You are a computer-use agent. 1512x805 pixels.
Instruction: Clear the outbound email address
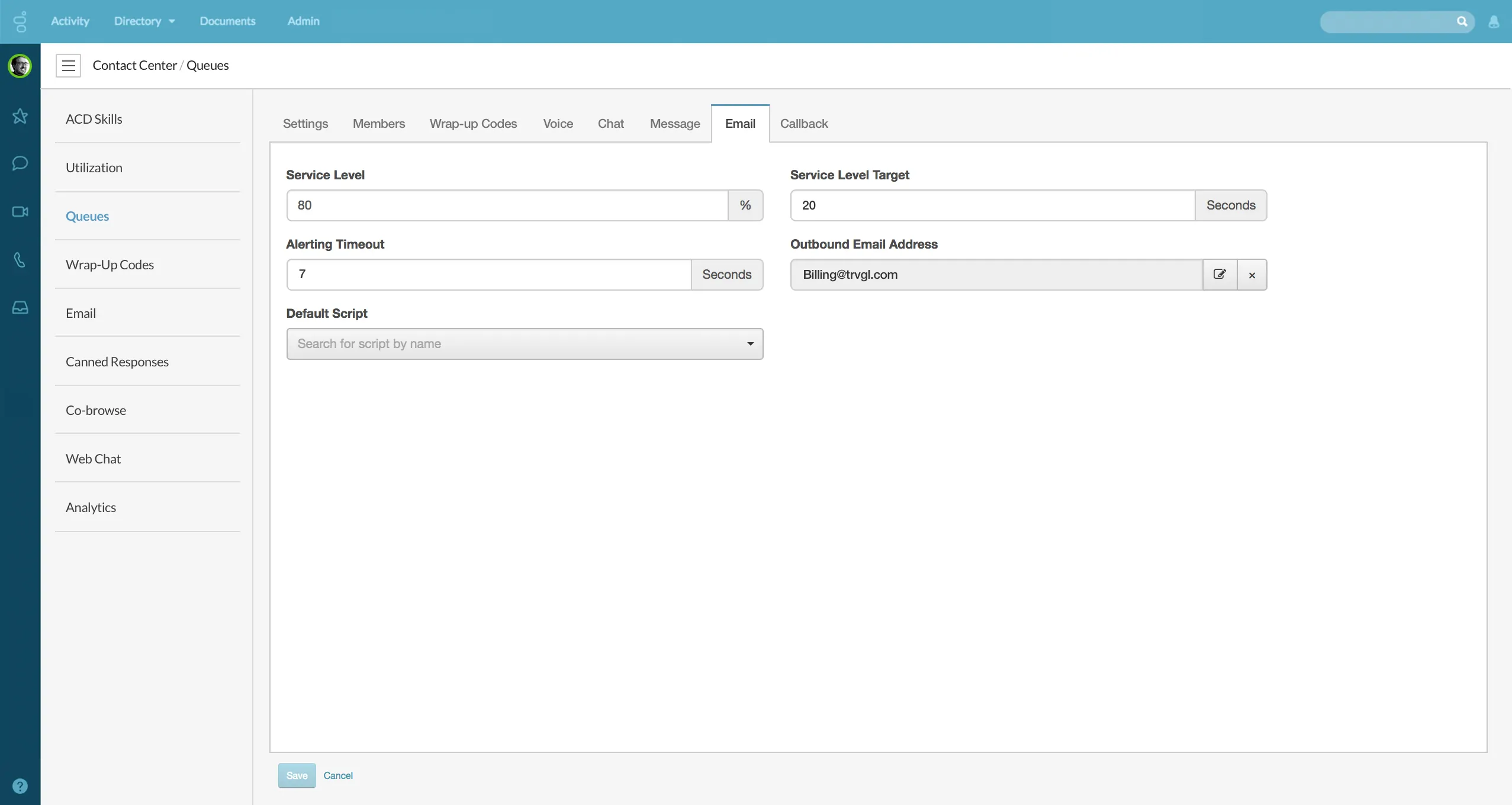[x=1252, y=275]
